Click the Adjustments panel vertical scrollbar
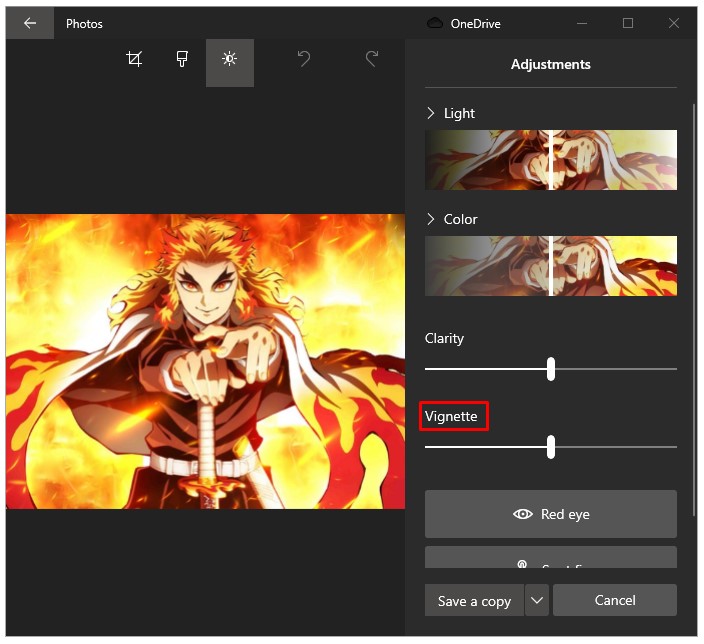Viewport: 704px width, 644px height. pos(694,310)
